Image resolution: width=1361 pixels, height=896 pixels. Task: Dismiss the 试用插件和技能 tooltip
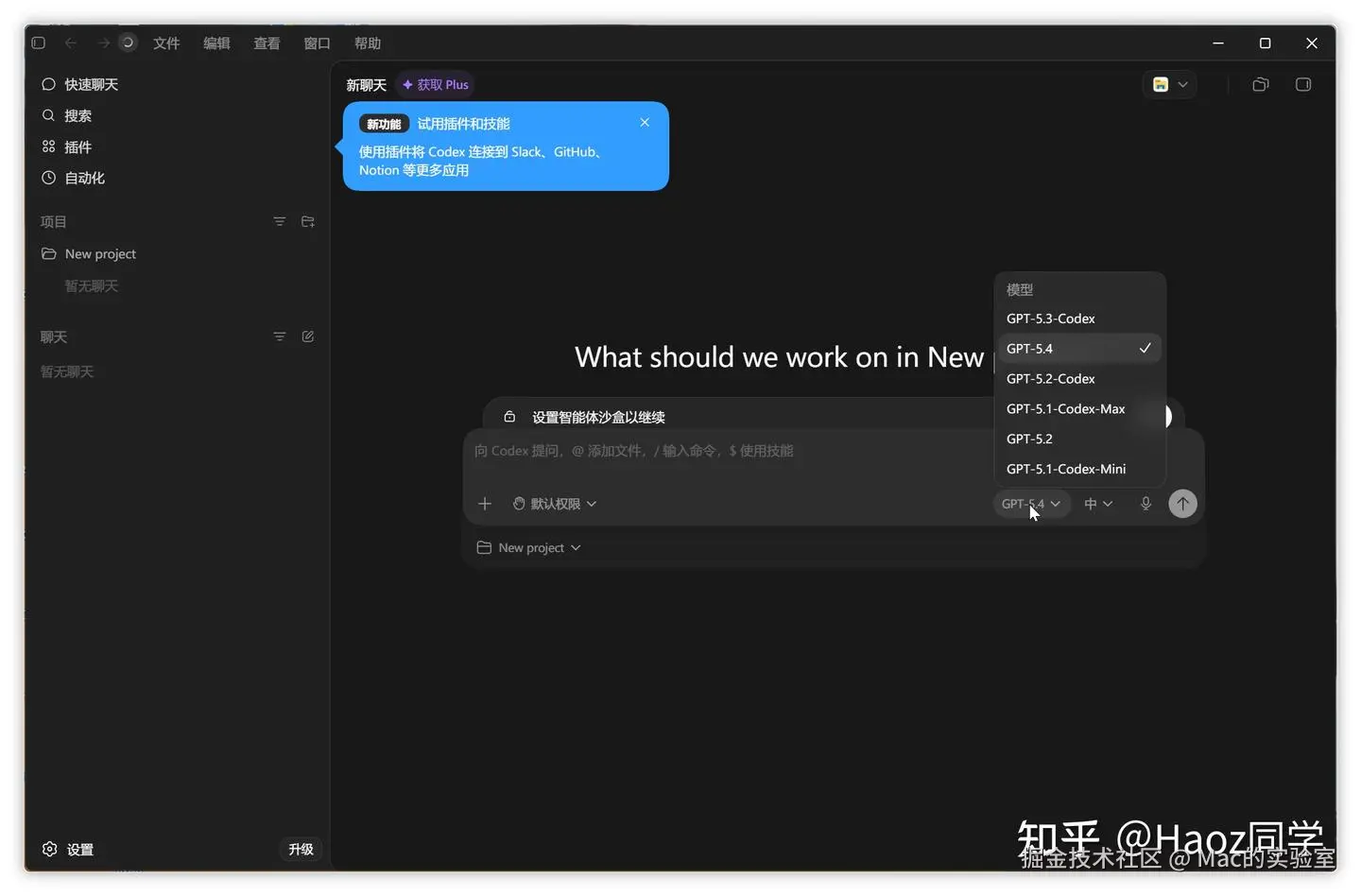pyautogui.click(x=645, y=123)
